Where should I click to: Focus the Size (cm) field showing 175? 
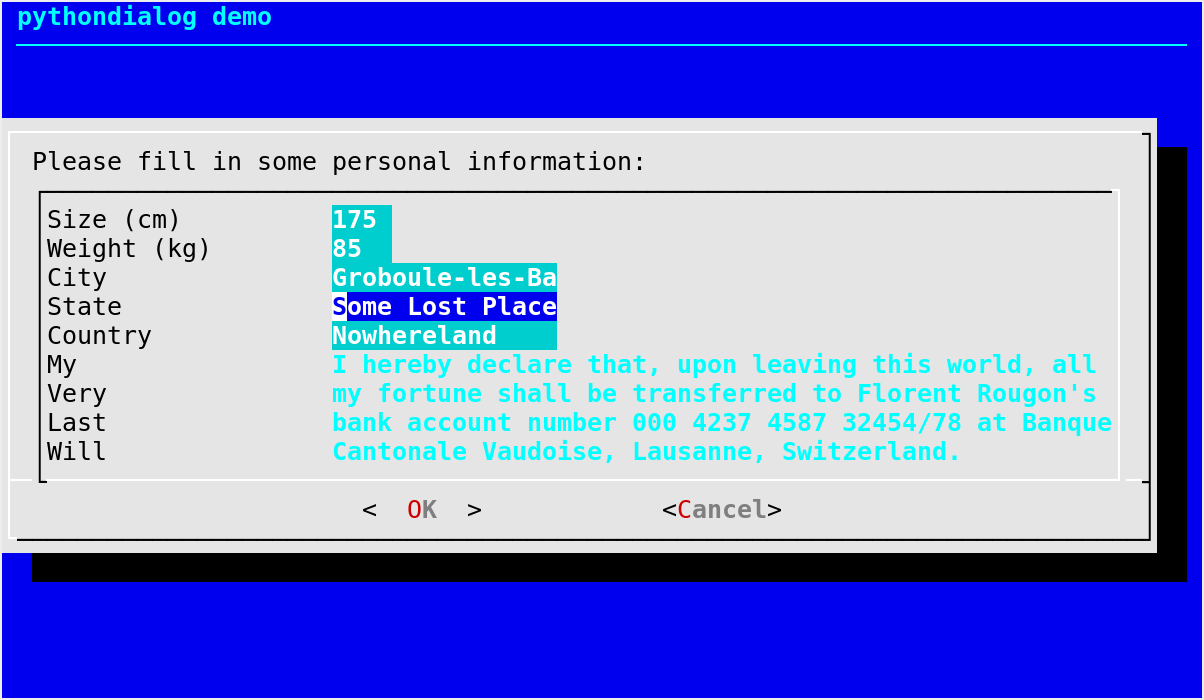[362, 219]
